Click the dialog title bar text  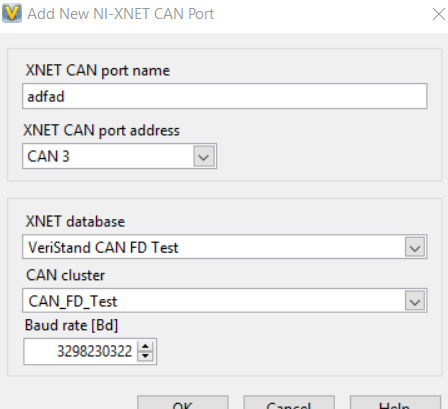tap(120, 14)
